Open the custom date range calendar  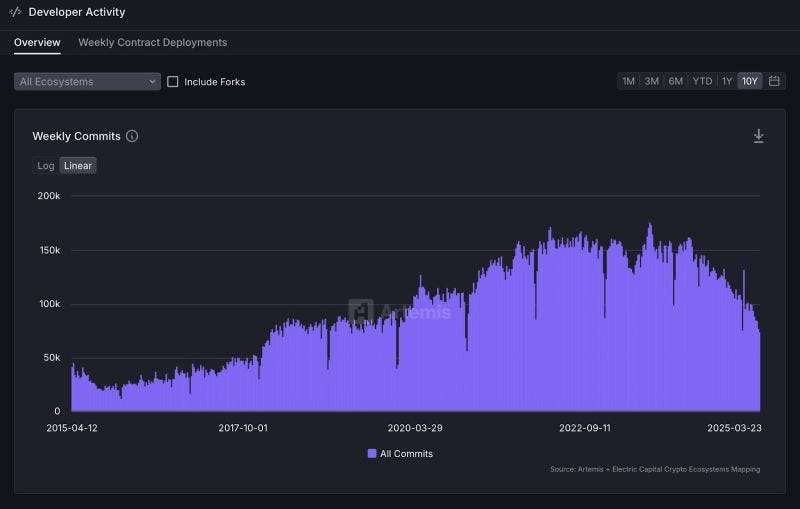point(774,81)
